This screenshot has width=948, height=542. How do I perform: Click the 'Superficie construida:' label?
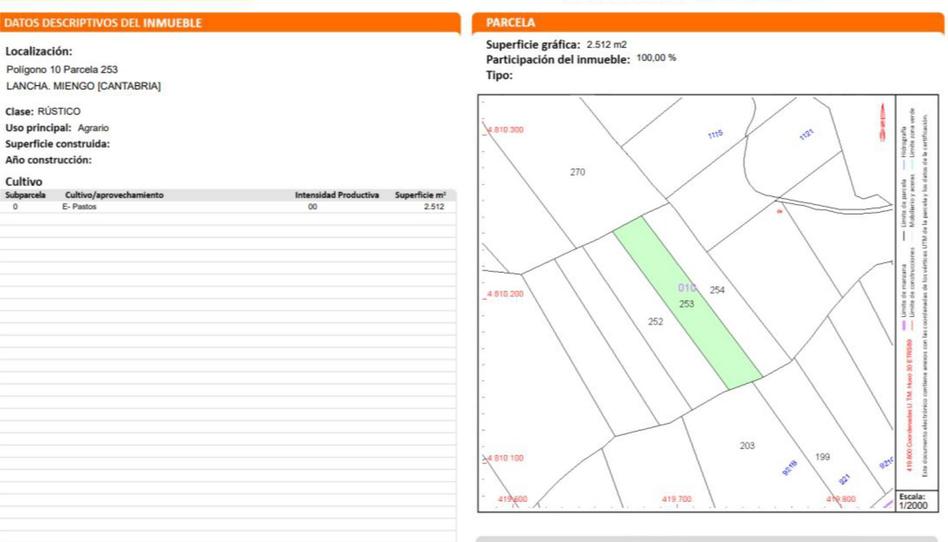click(x=57, y=144)
